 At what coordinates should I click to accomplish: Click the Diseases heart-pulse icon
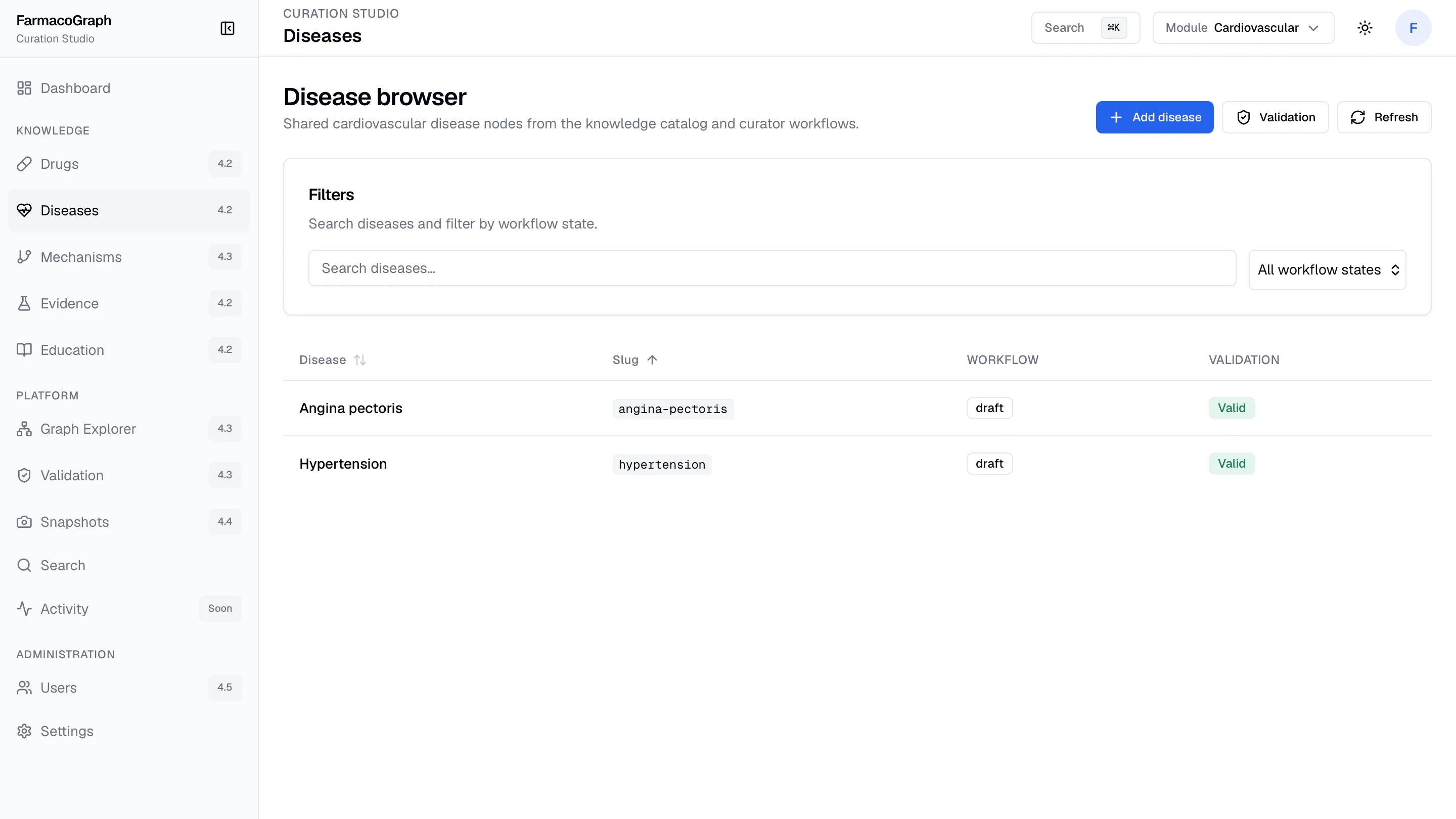24,210
